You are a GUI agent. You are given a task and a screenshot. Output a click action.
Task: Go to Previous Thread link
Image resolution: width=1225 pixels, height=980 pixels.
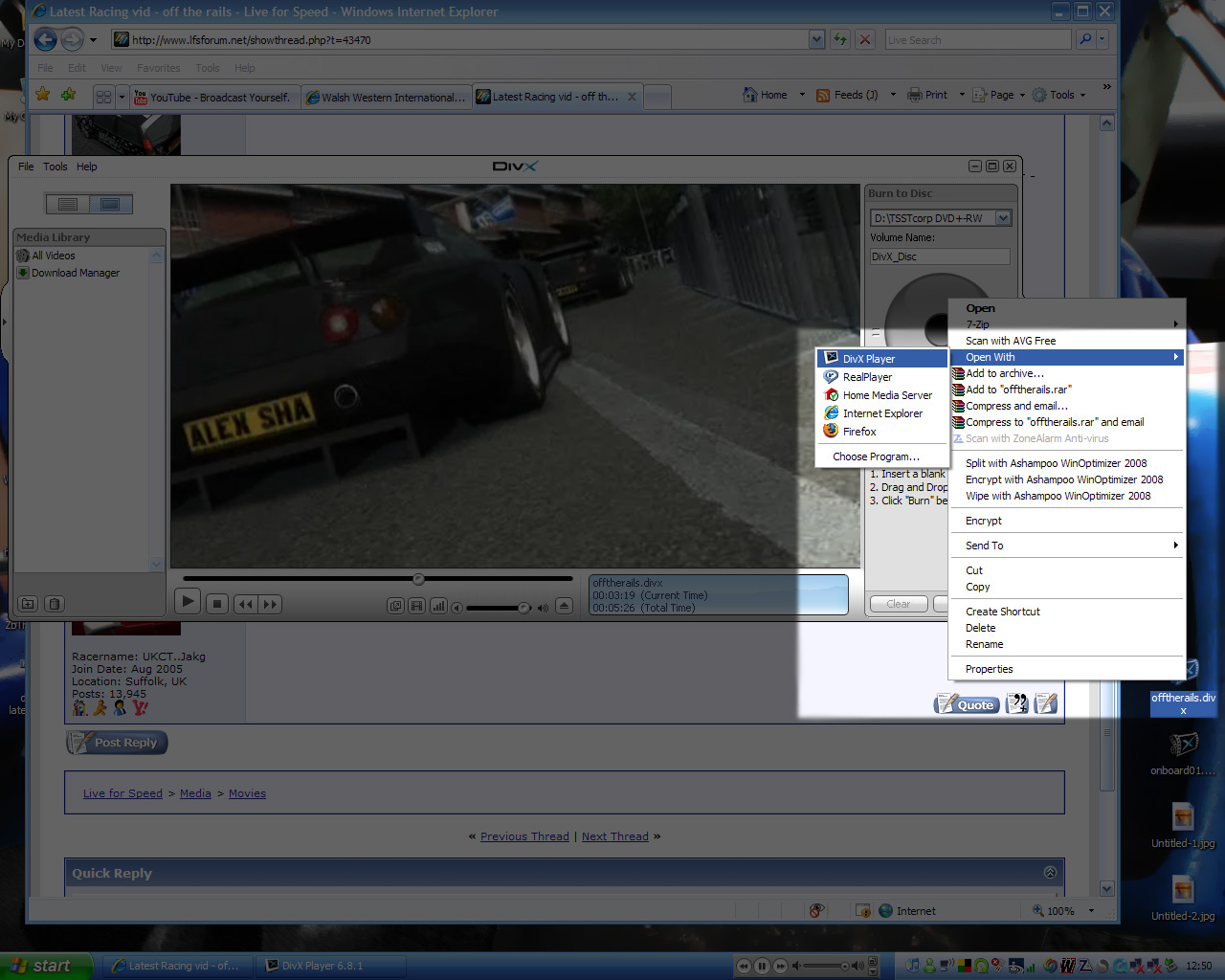(524, 836)
